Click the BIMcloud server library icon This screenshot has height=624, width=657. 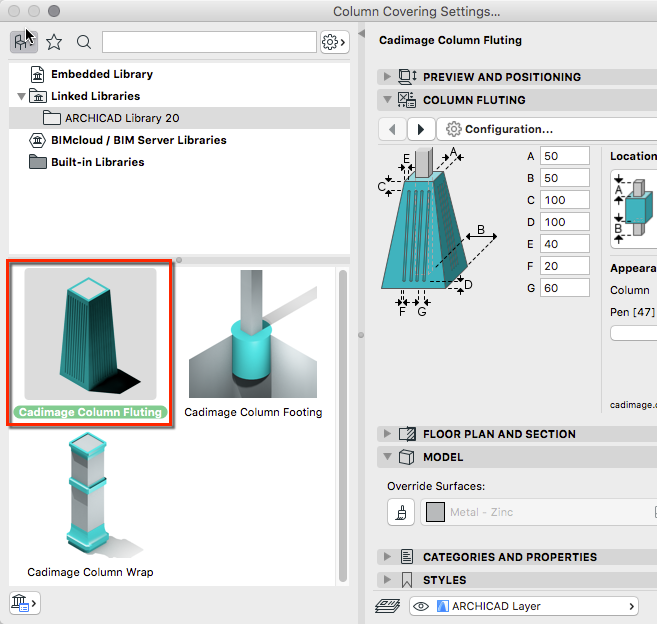(x=37, y=140)
